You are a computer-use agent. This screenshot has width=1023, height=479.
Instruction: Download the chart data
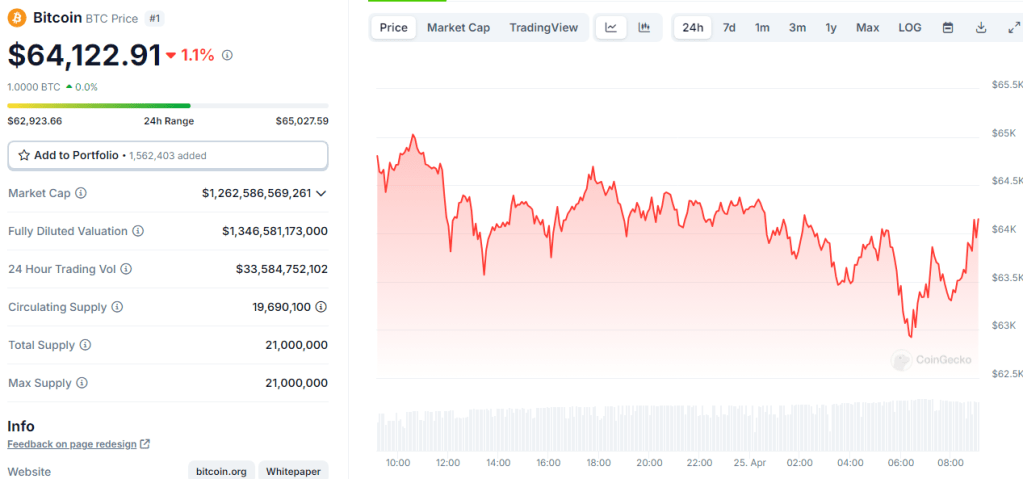click(981, 27)
